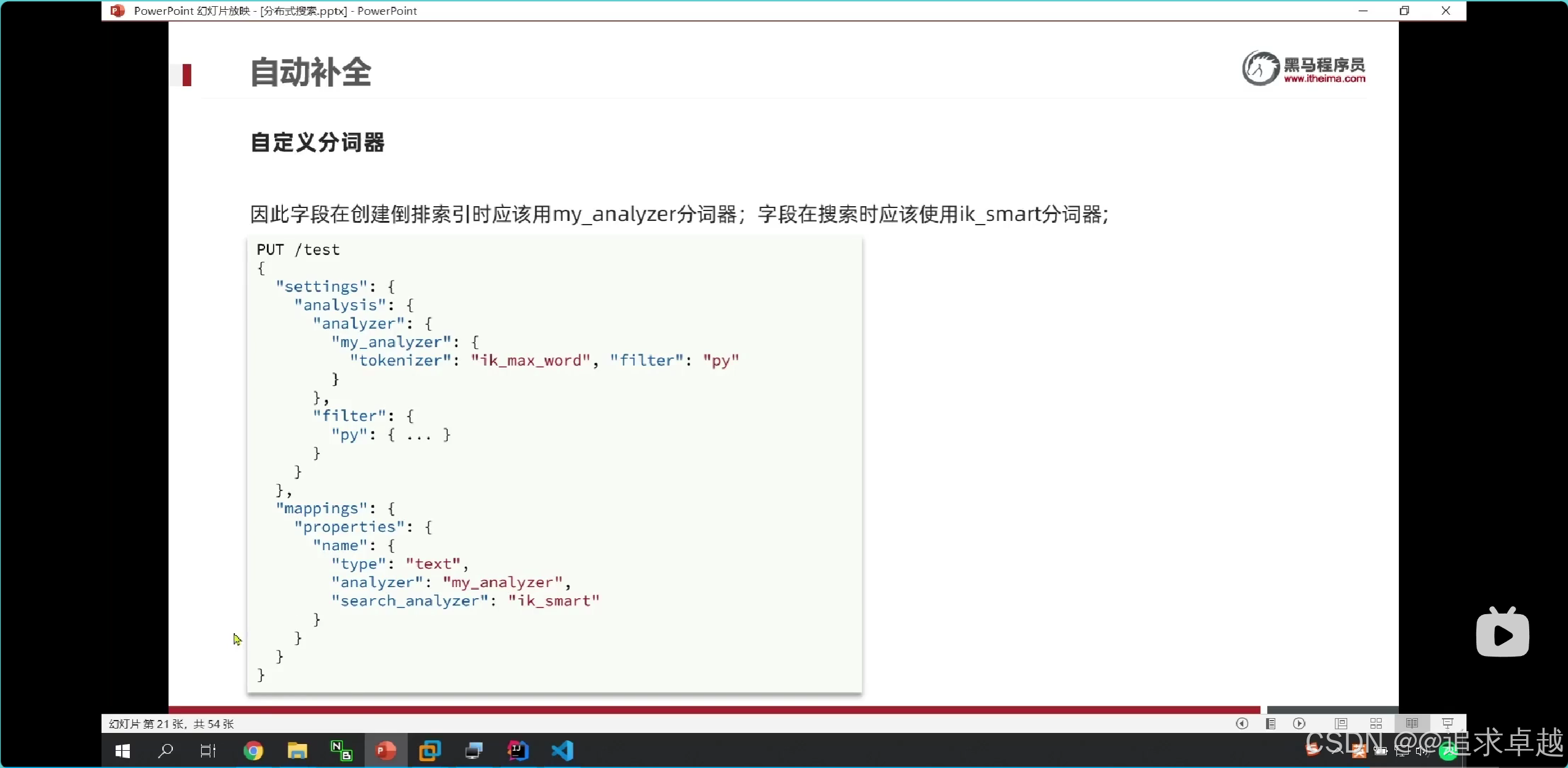The height and width of the screenshot is (768, 1568).
Task: Select the Reading view icon
Action: pos(1412,724)
